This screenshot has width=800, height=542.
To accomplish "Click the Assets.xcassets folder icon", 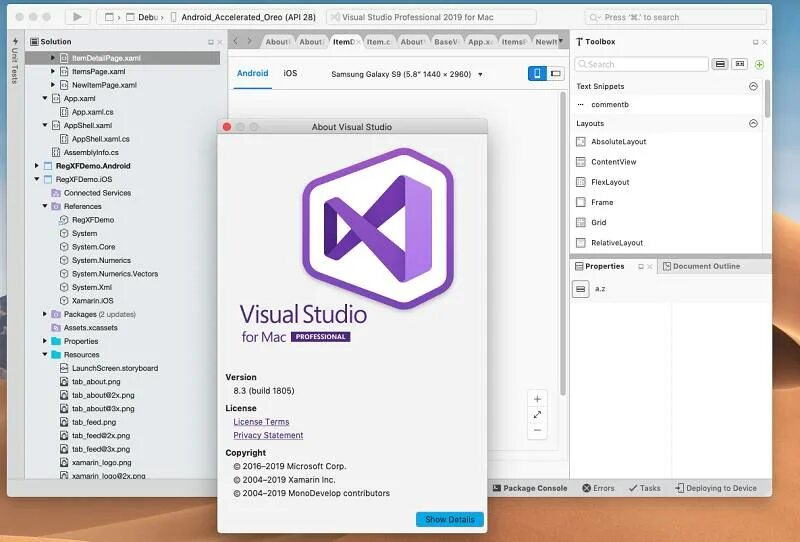I will (x=56, y=328).
